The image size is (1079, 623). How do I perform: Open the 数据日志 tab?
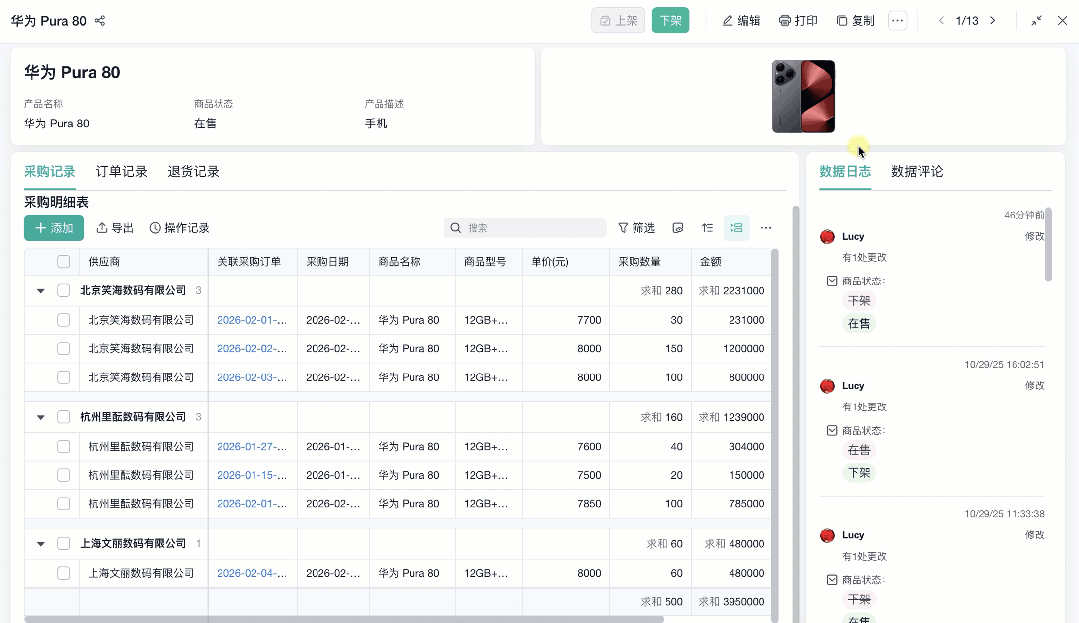[845, 171]
